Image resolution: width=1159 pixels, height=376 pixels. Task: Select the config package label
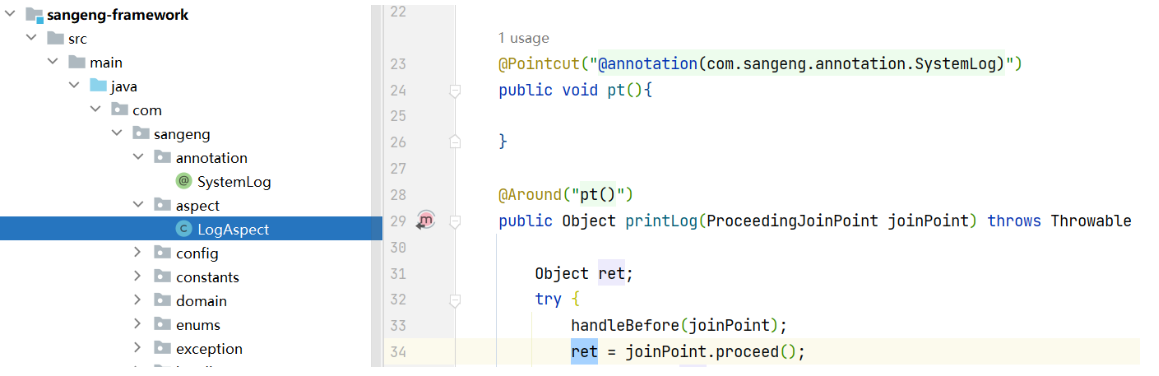point(197,253)
